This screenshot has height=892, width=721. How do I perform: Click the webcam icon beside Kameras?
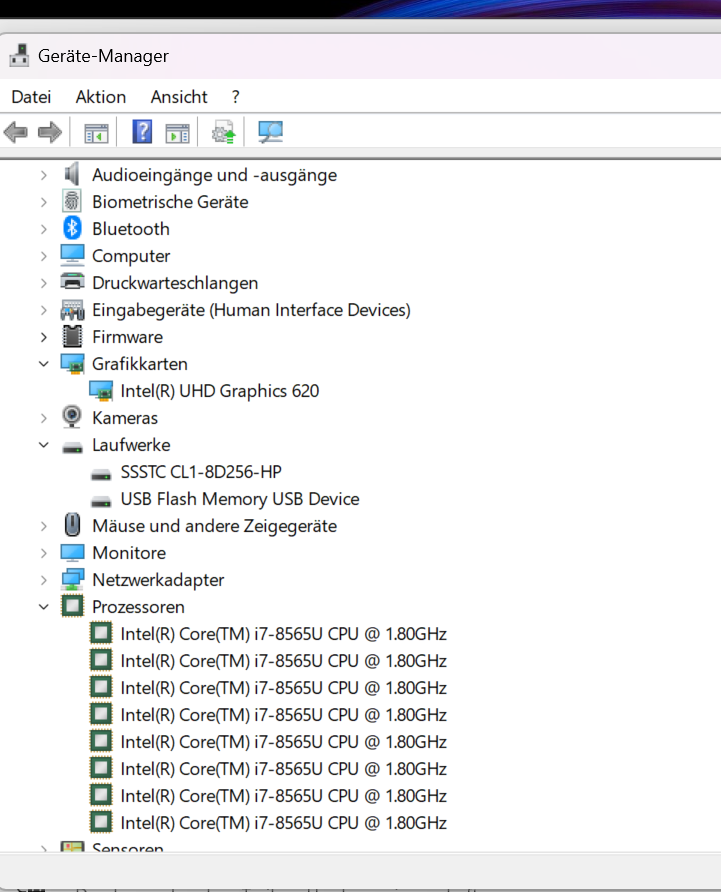72,417
